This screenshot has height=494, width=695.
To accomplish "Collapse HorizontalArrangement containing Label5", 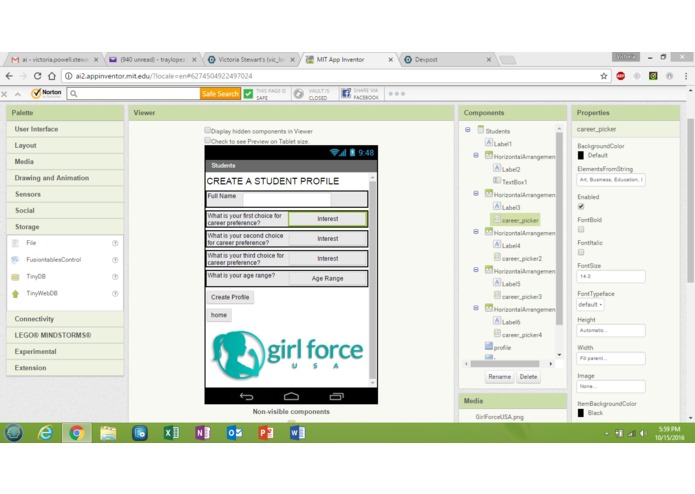I will point(476,270).
